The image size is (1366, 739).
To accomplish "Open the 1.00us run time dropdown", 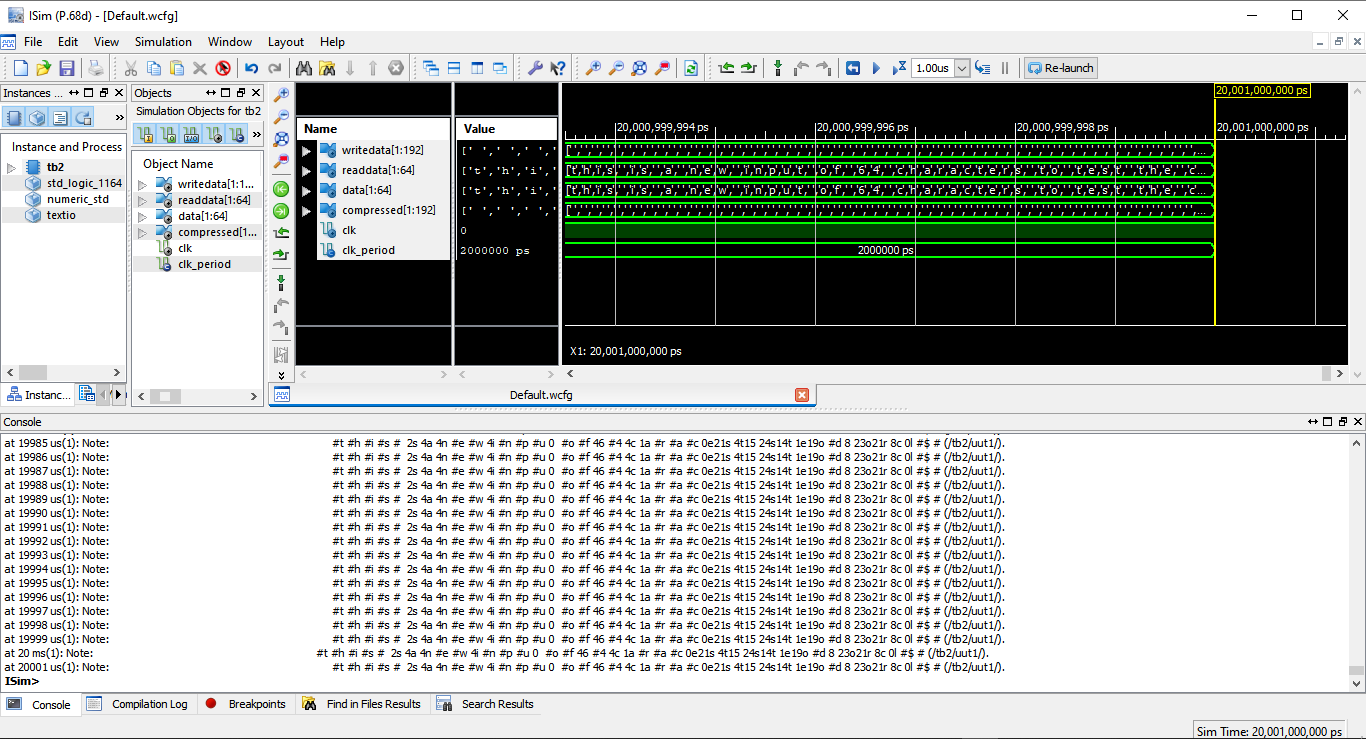I will click(962, 68).
